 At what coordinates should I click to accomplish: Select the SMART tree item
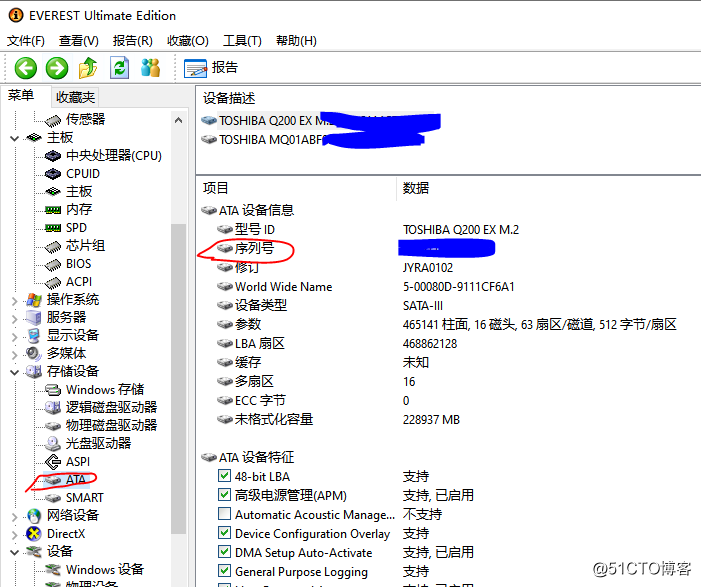(84, 498)
